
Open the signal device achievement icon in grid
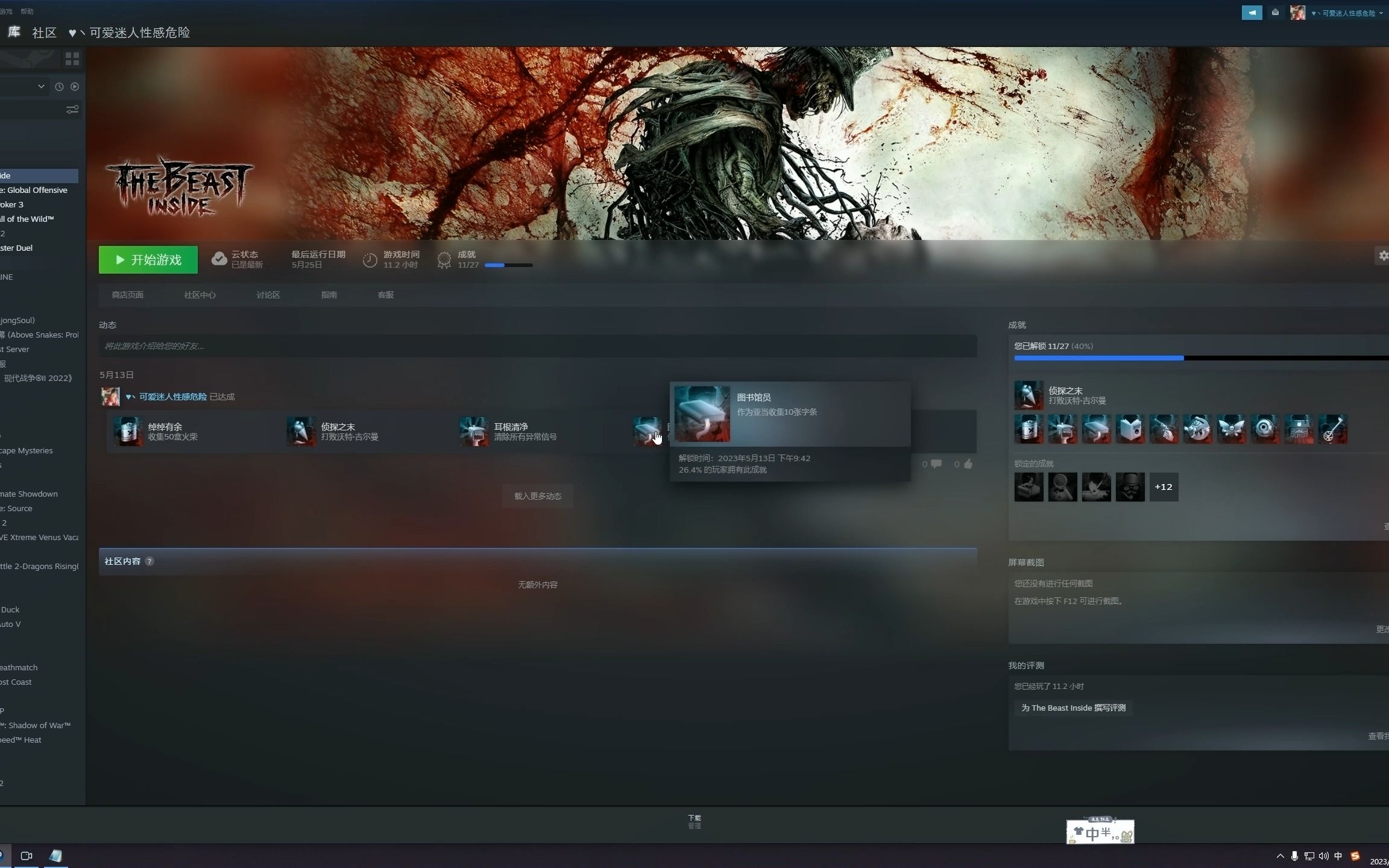click(x=1063, y=429)
